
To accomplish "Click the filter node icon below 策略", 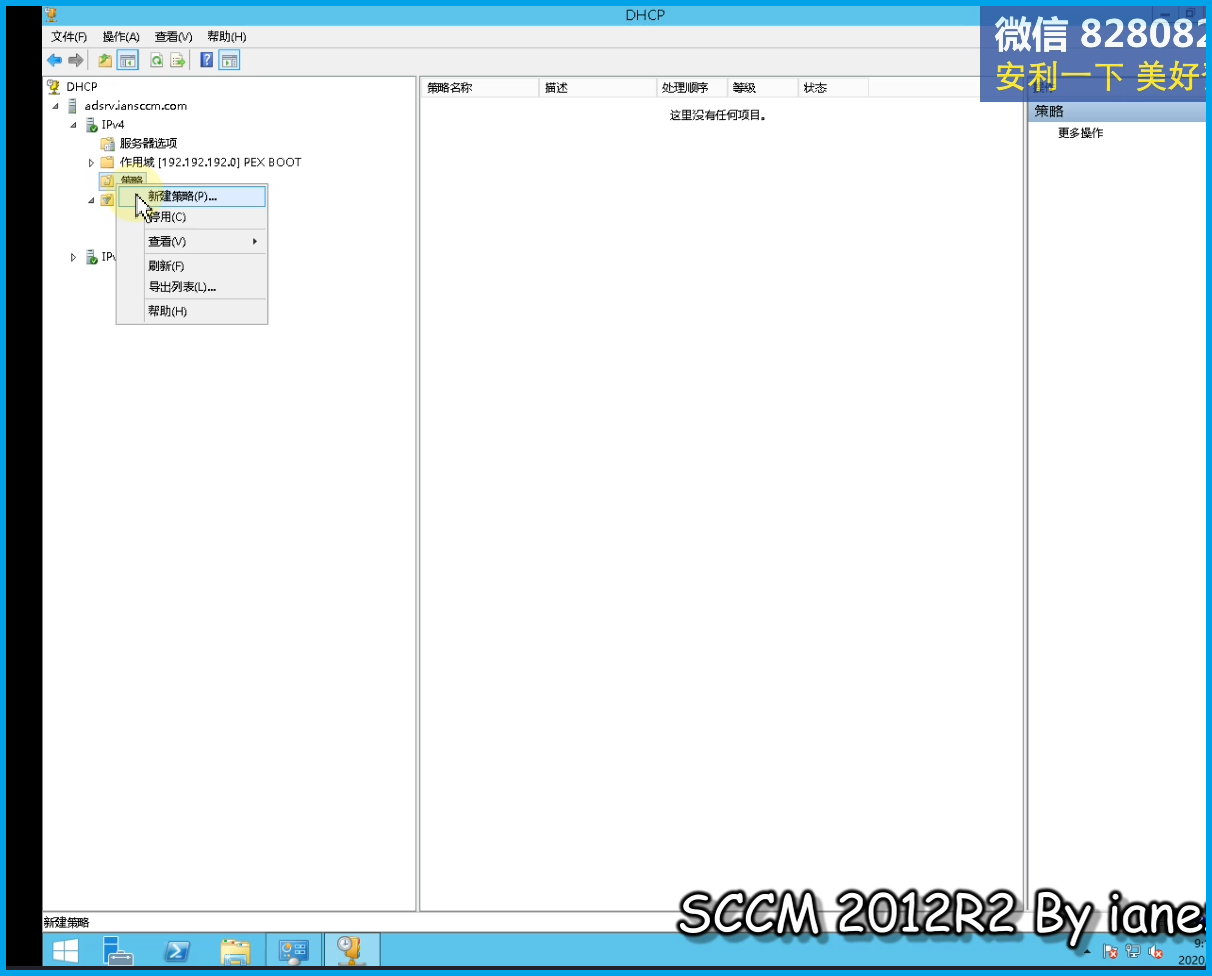I will (107, 200).
